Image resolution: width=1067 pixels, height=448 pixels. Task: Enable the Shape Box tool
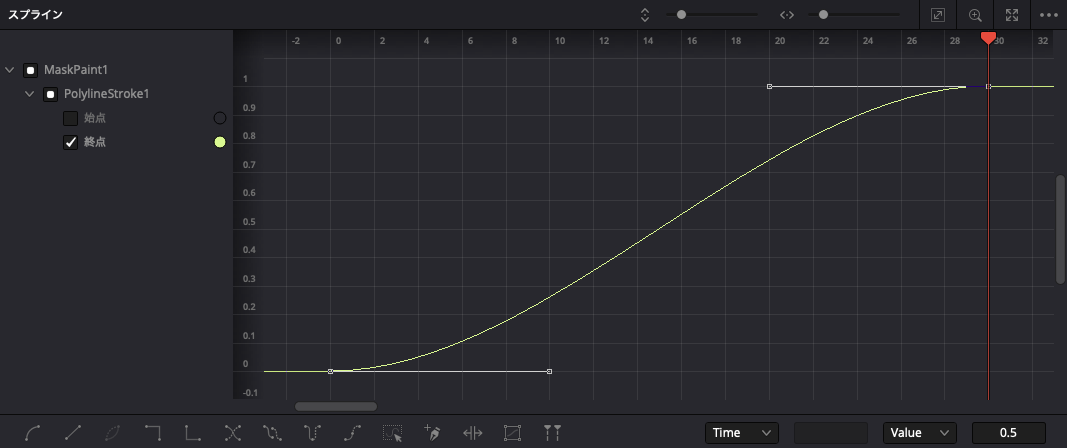pos(512,432)
